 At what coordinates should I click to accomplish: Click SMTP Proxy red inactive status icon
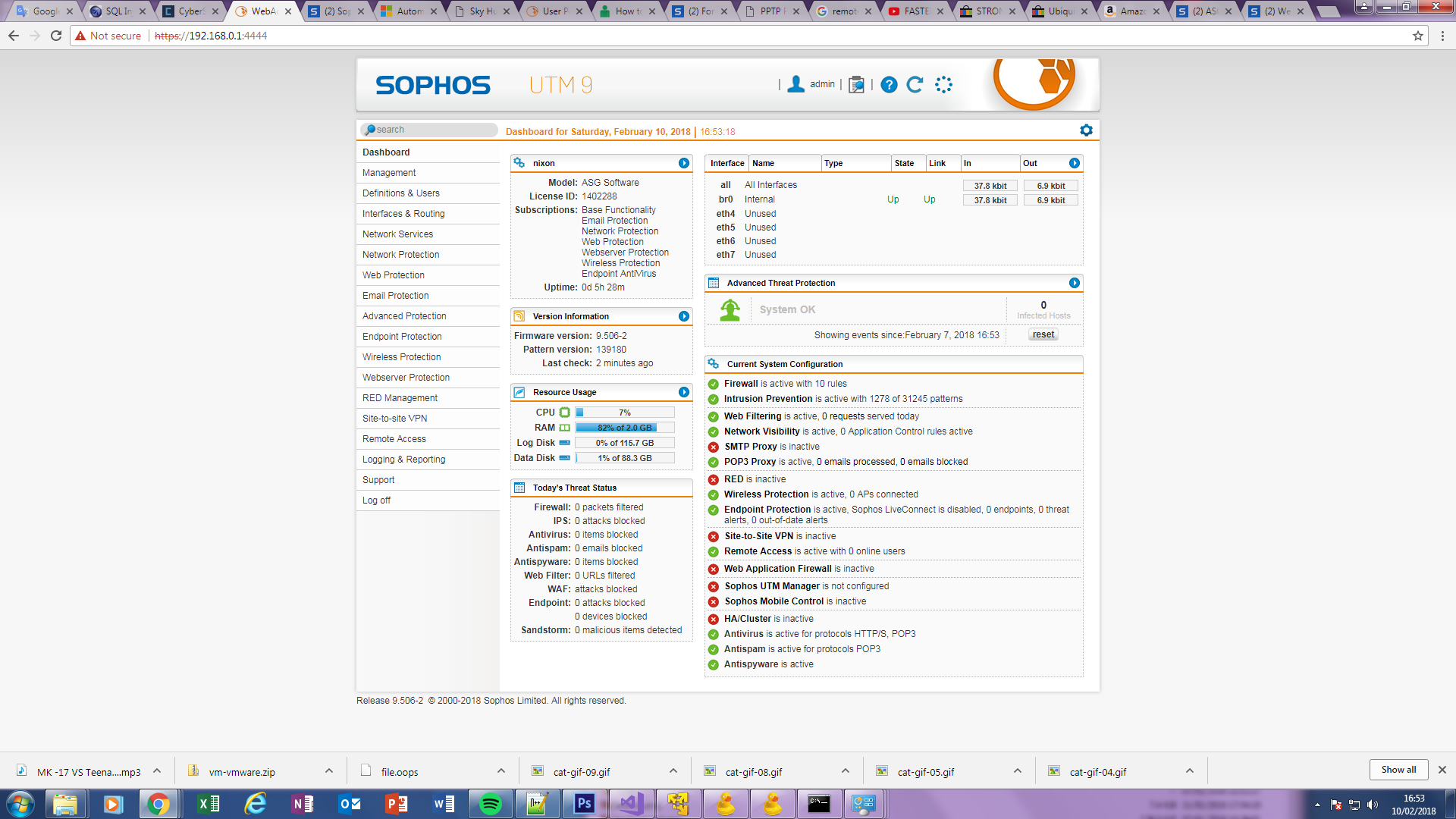click(714, 447)
